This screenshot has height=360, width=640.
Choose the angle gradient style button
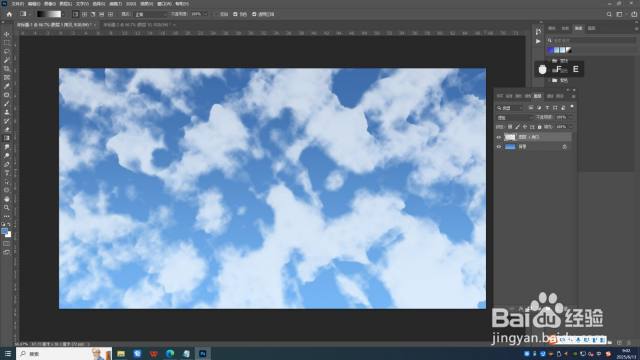(93, 14)
